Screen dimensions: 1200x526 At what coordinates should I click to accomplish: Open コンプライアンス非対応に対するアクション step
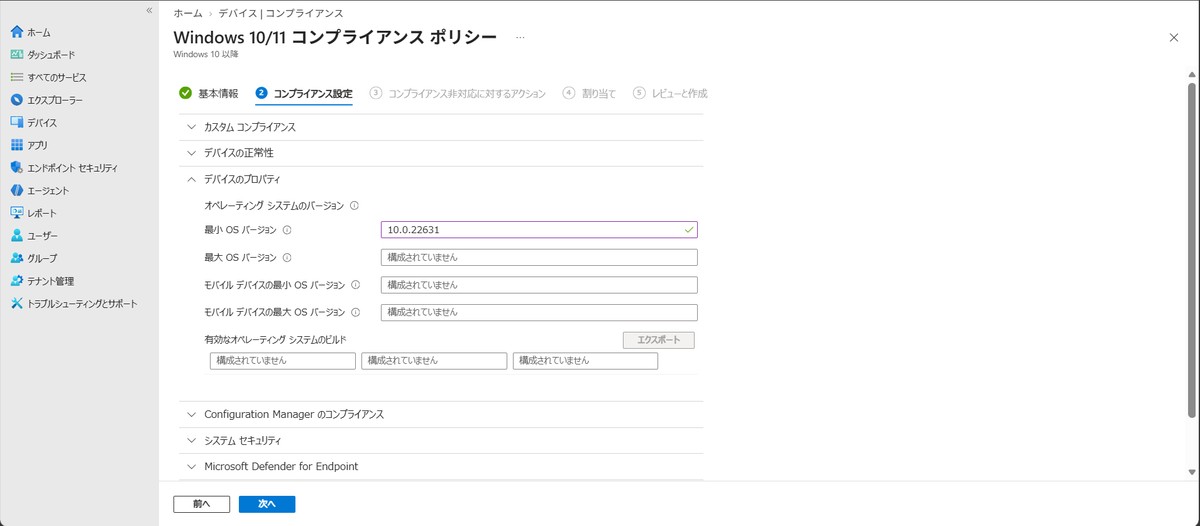tap(457, 93)
